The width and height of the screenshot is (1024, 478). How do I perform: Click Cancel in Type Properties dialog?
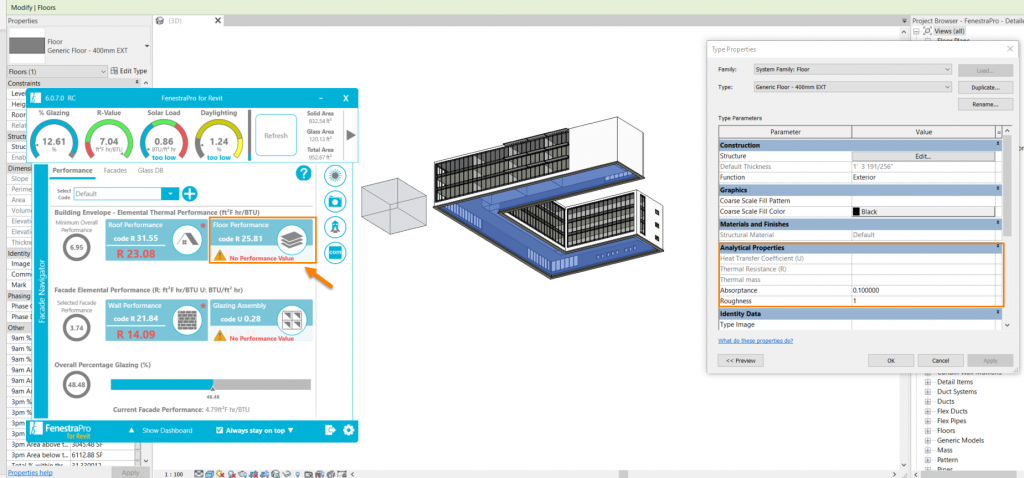[940, 360]
